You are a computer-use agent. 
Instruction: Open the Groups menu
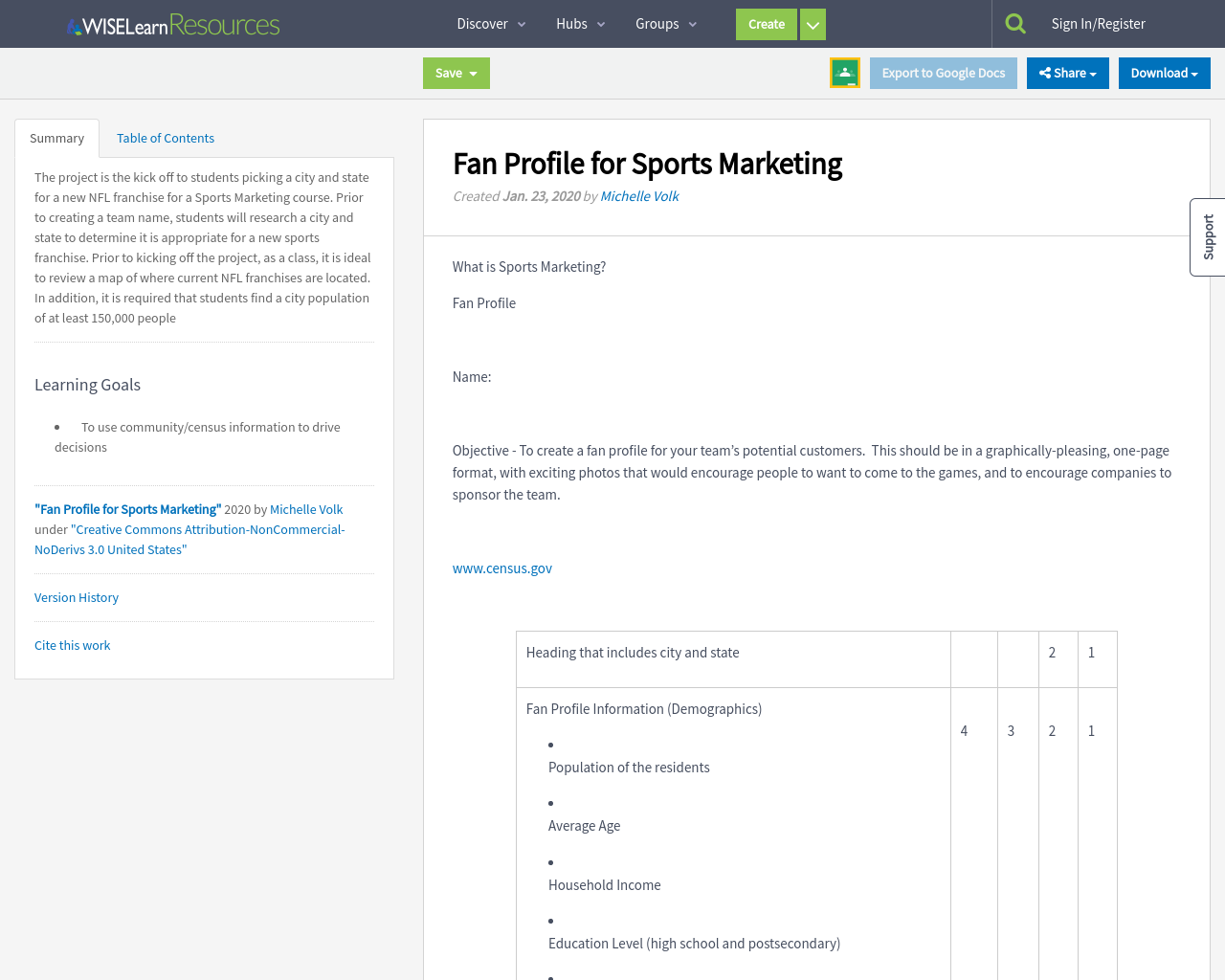(657, 23)
